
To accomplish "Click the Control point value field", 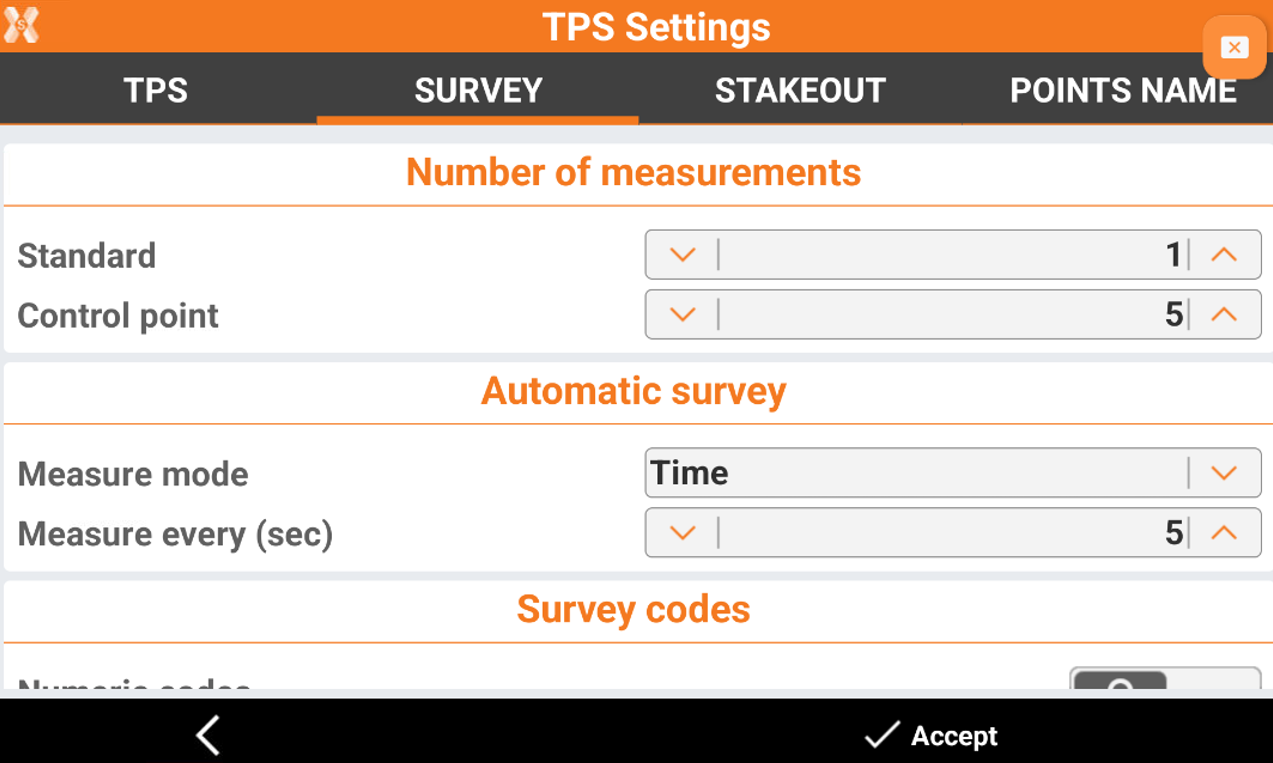I will coord(953,315).
